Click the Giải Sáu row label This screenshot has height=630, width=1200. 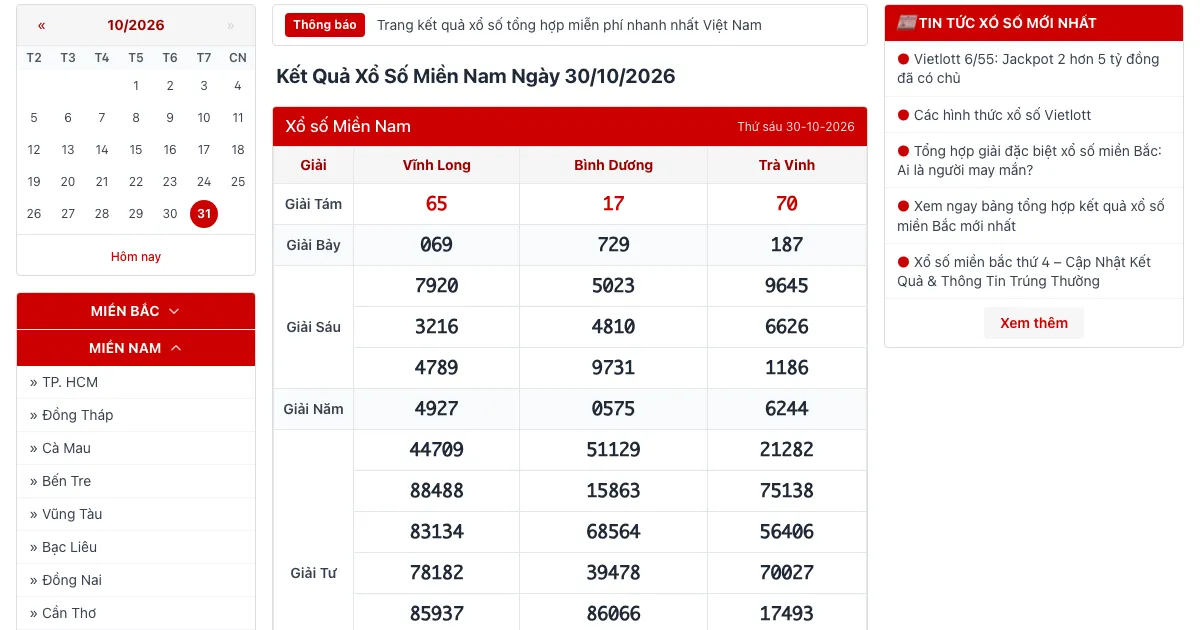[314, 327]
